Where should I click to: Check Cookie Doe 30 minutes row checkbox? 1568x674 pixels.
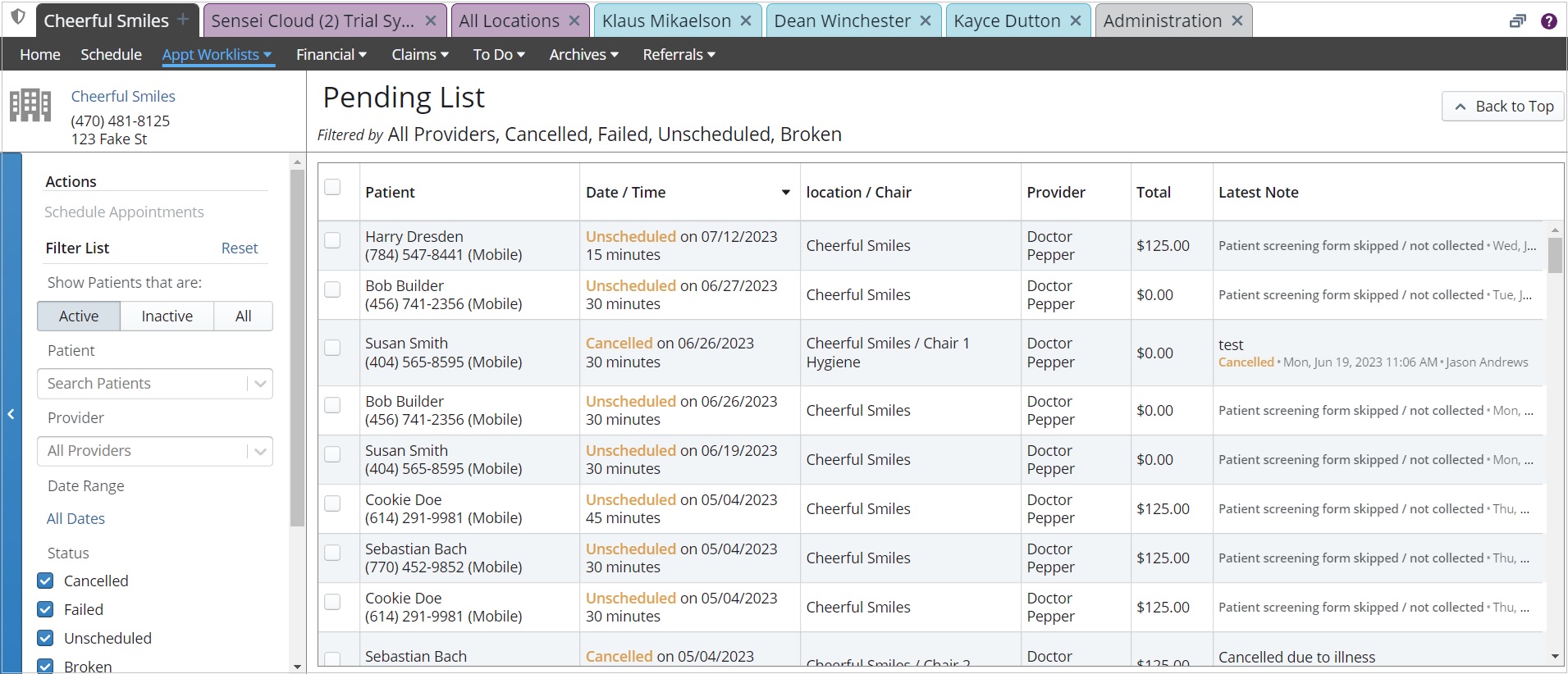pyautogui.click(x=332, y=602)
